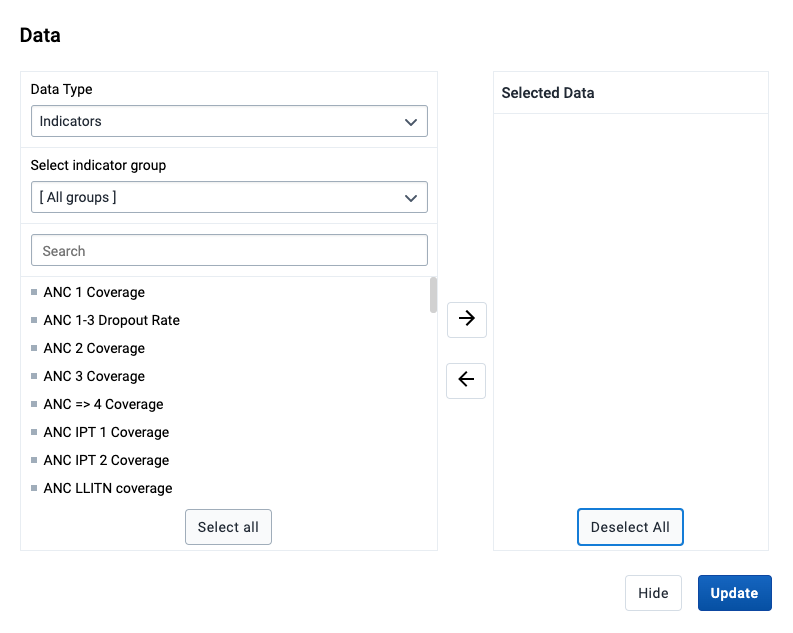Viewport: 793px width, 633px height.
Task: Choose ANC IPT 1 Coverage
Action: (x=106, y=432)
